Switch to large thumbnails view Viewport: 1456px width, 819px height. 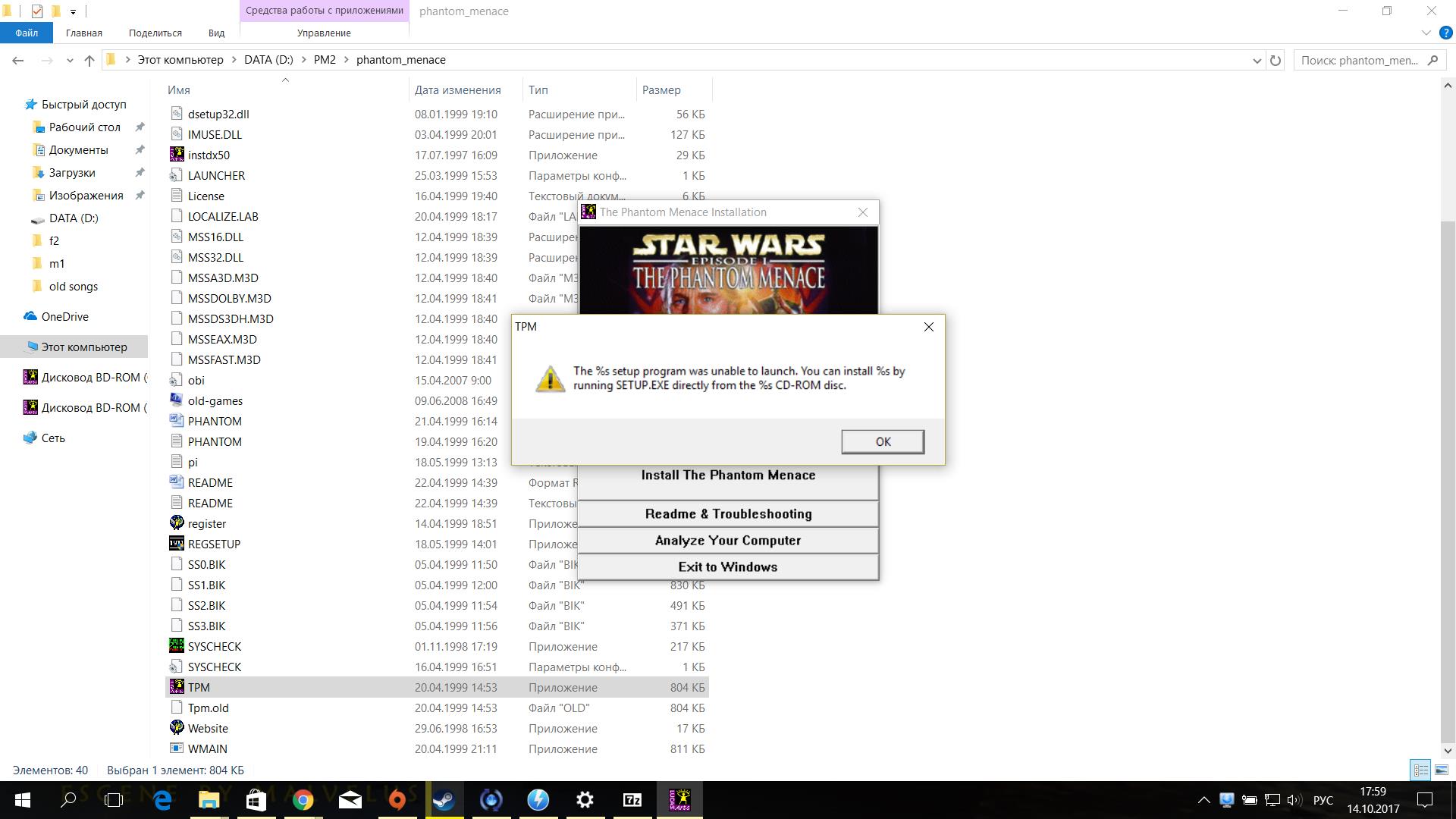coord(1442,770)
